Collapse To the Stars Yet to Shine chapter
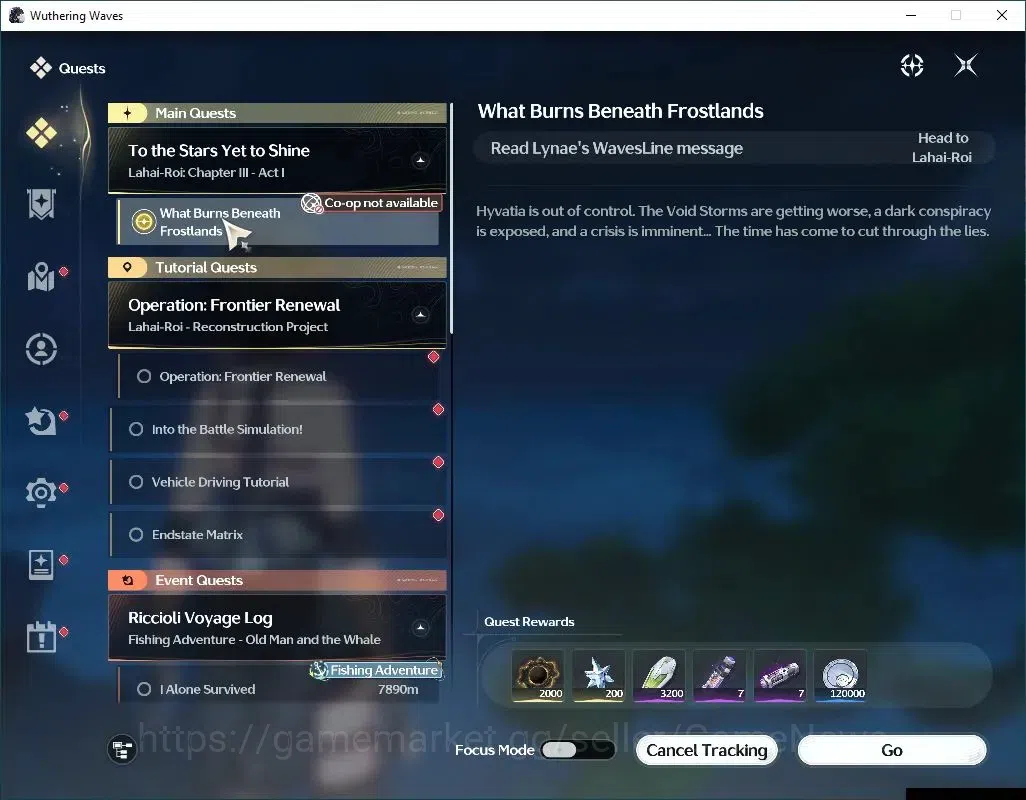 click(420, 160)
